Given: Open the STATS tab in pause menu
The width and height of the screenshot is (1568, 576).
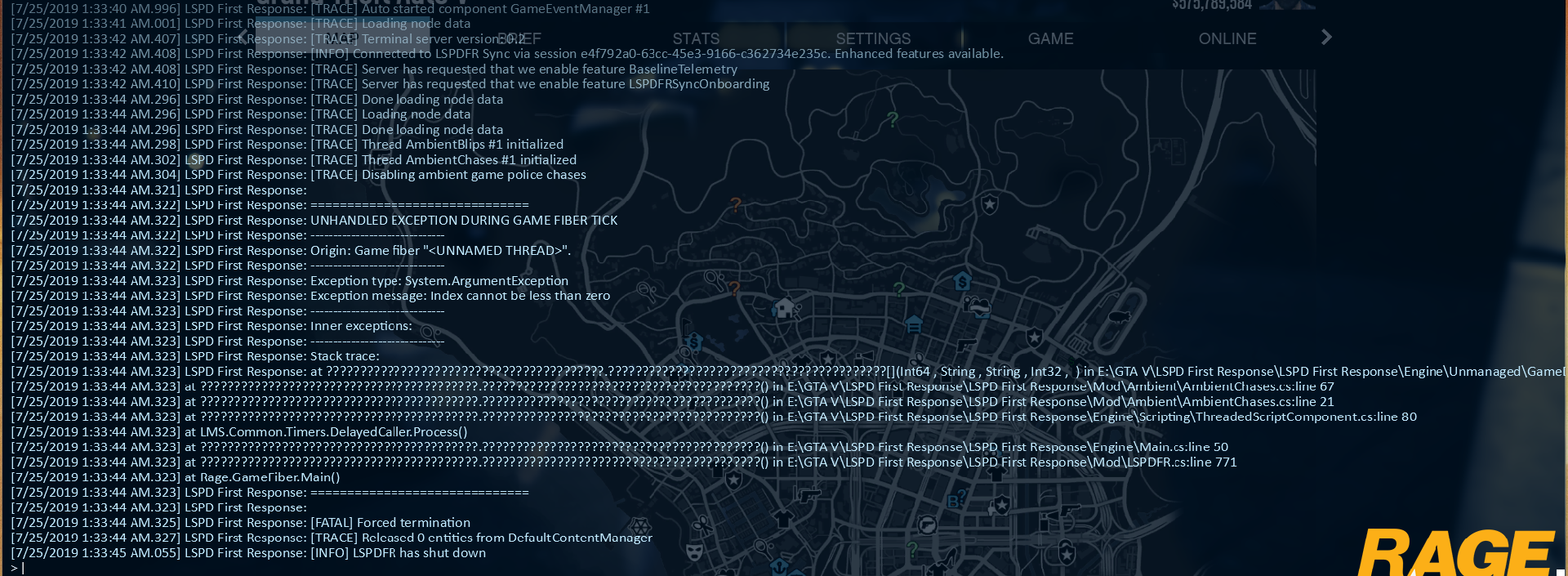Looking at the screenshot, I should (696, 38).
